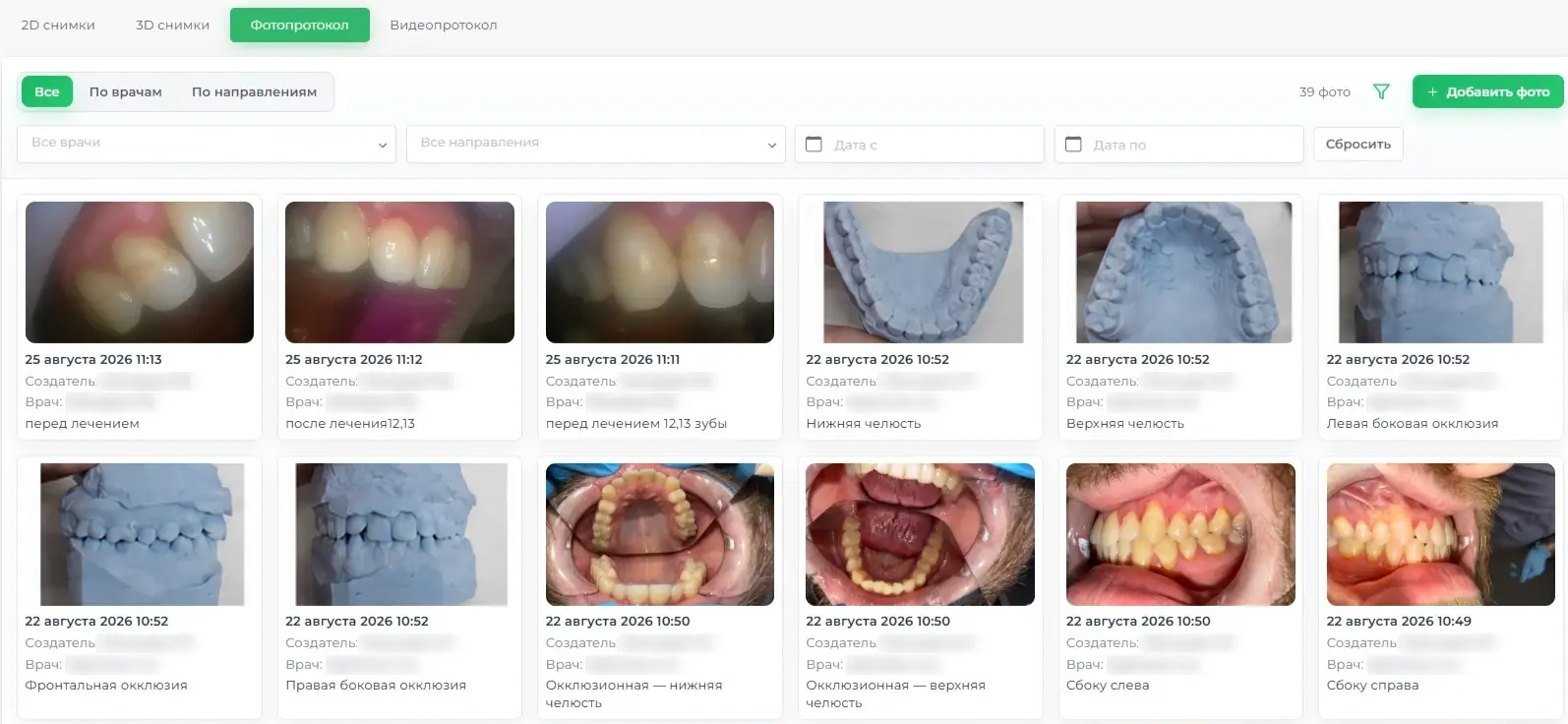Switch to the 'Видеопротокол' tab
The width and height of the screenshot is (1568, 724).
[x=444, y=26]
